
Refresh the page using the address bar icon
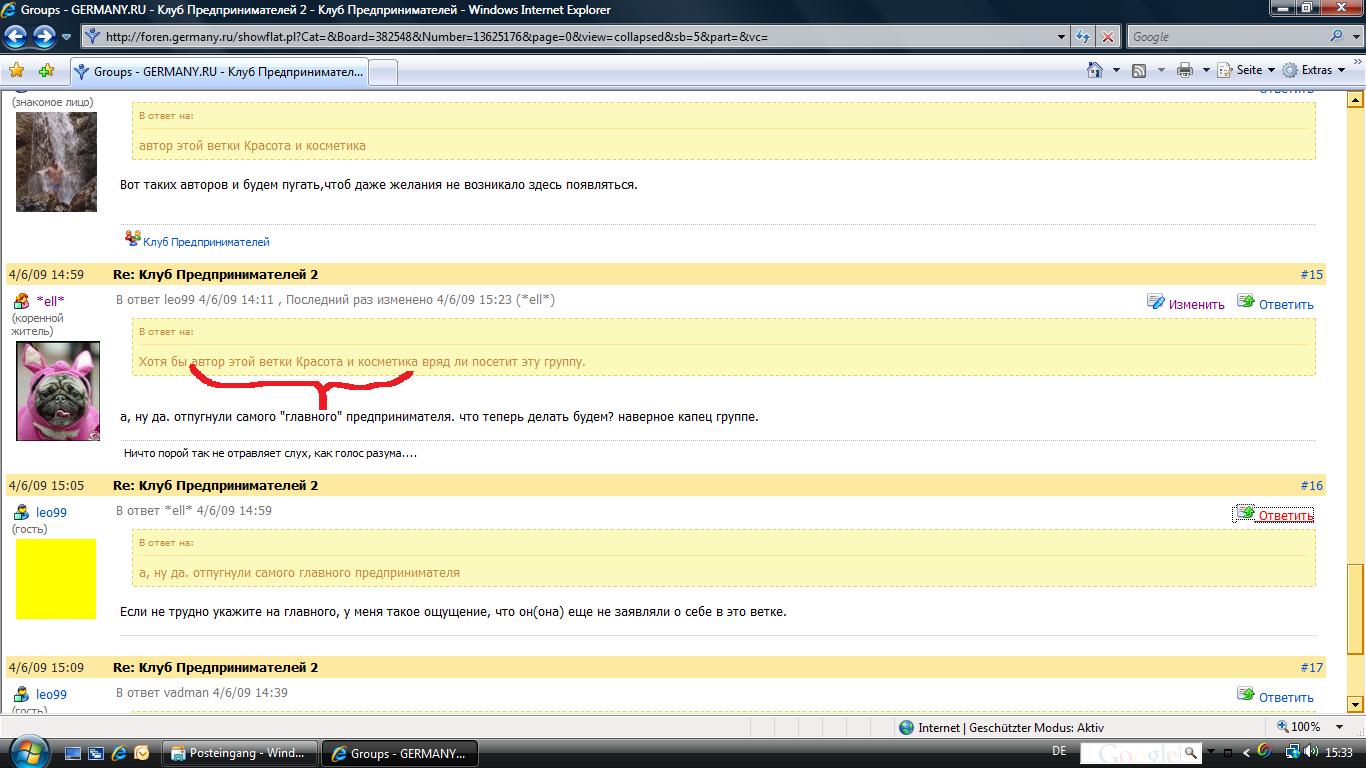tap(1083, 37)
